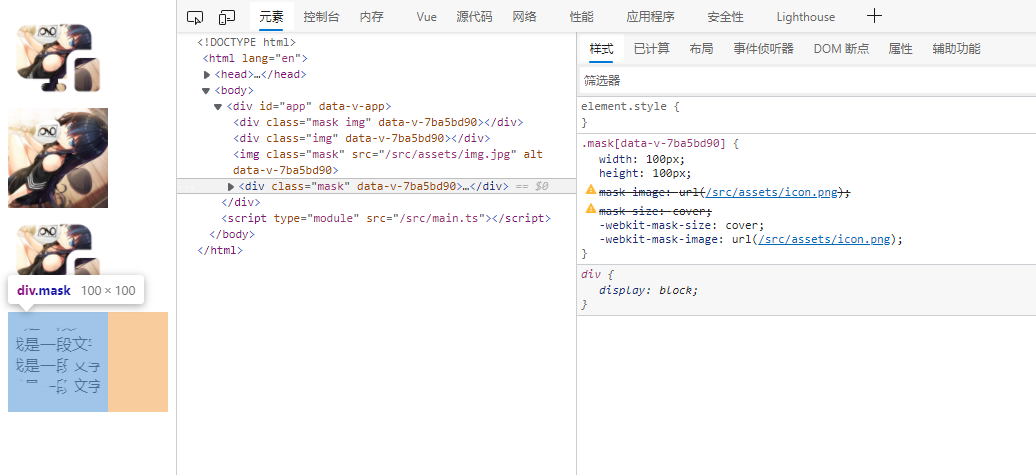Select the 布局 sidebar tab

701,49
